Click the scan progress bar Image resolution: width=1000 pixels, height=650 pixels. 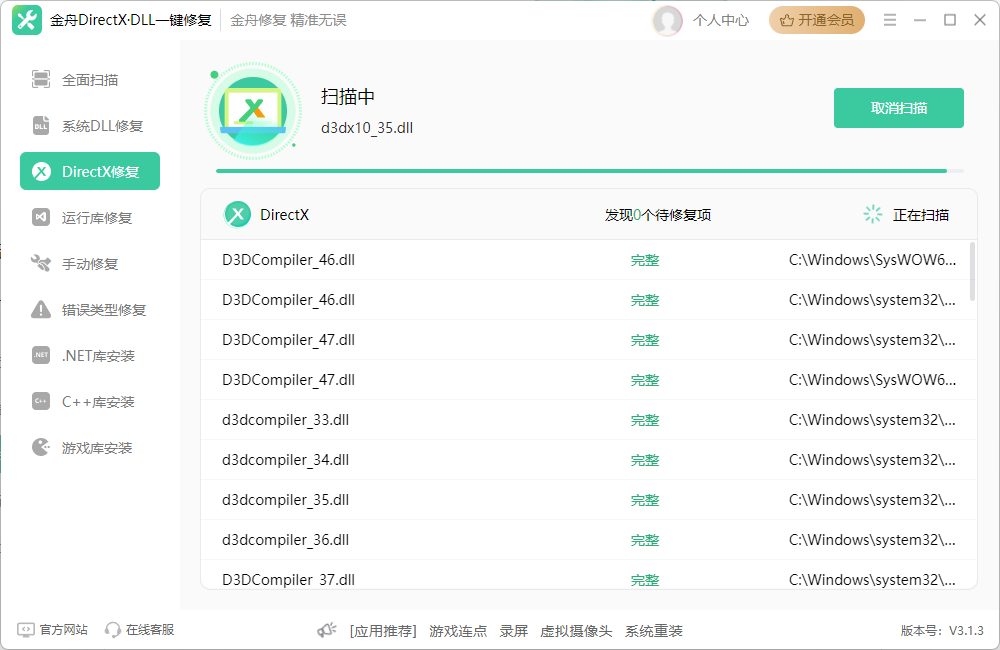click(x=590, y=171)
